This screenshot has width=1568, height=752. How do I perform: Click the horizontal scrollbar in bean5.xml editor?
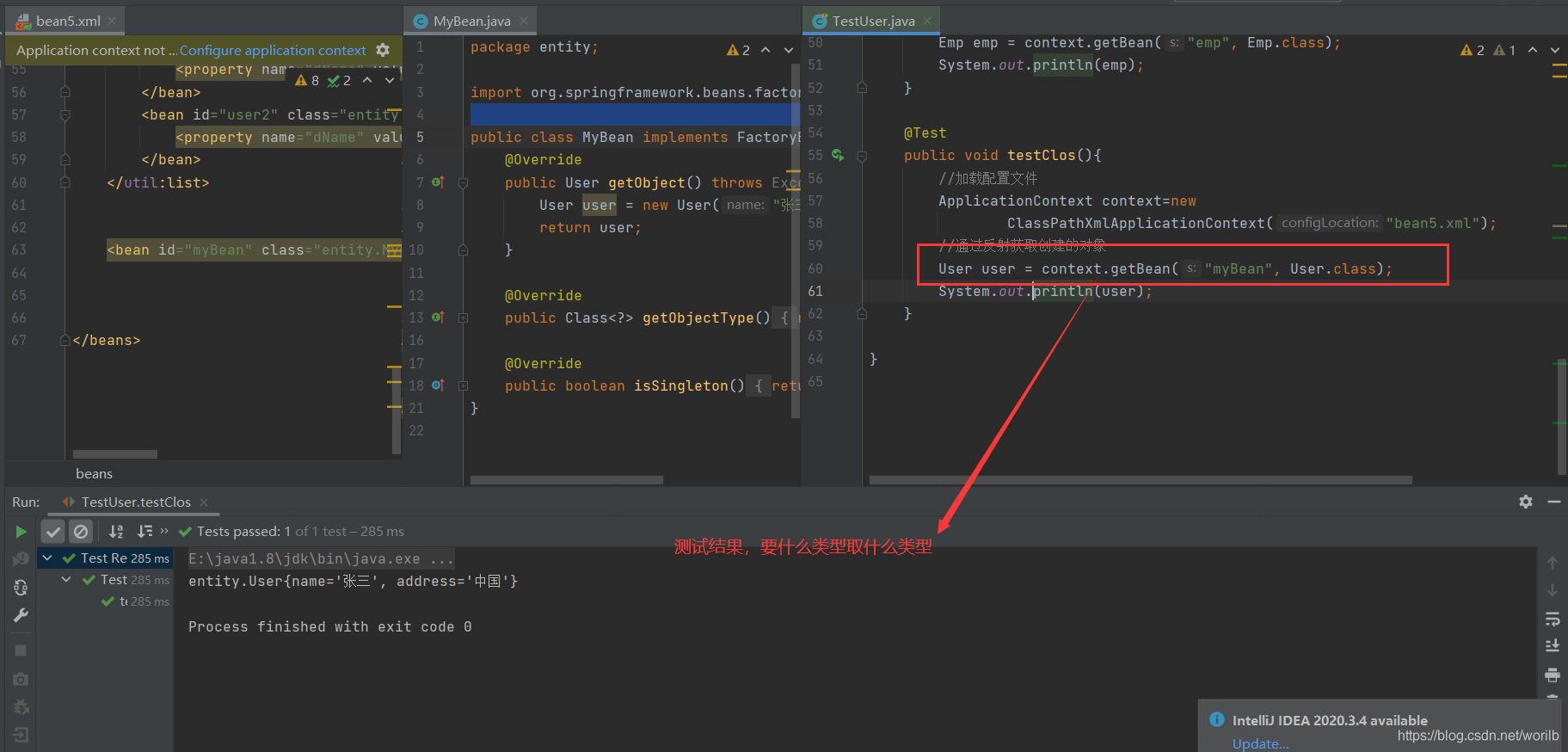[115, 453]
